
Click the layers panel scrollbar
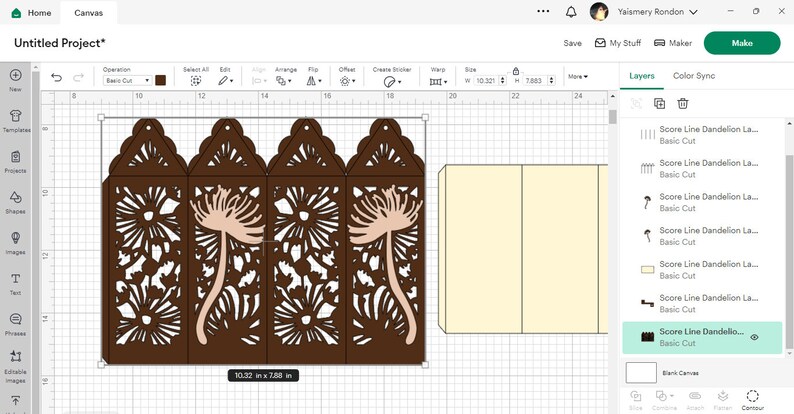click(x=789, y=251)
